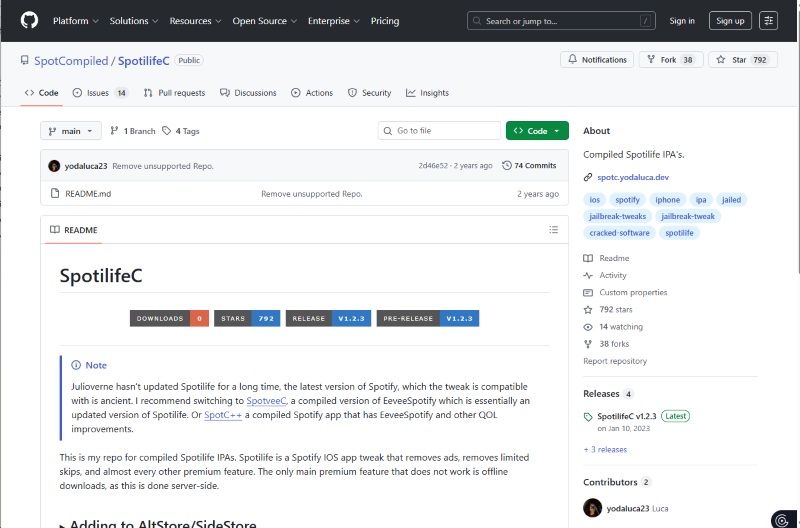Switch to the Issues tab
The image size is (800, 528).
coord(100,93)
